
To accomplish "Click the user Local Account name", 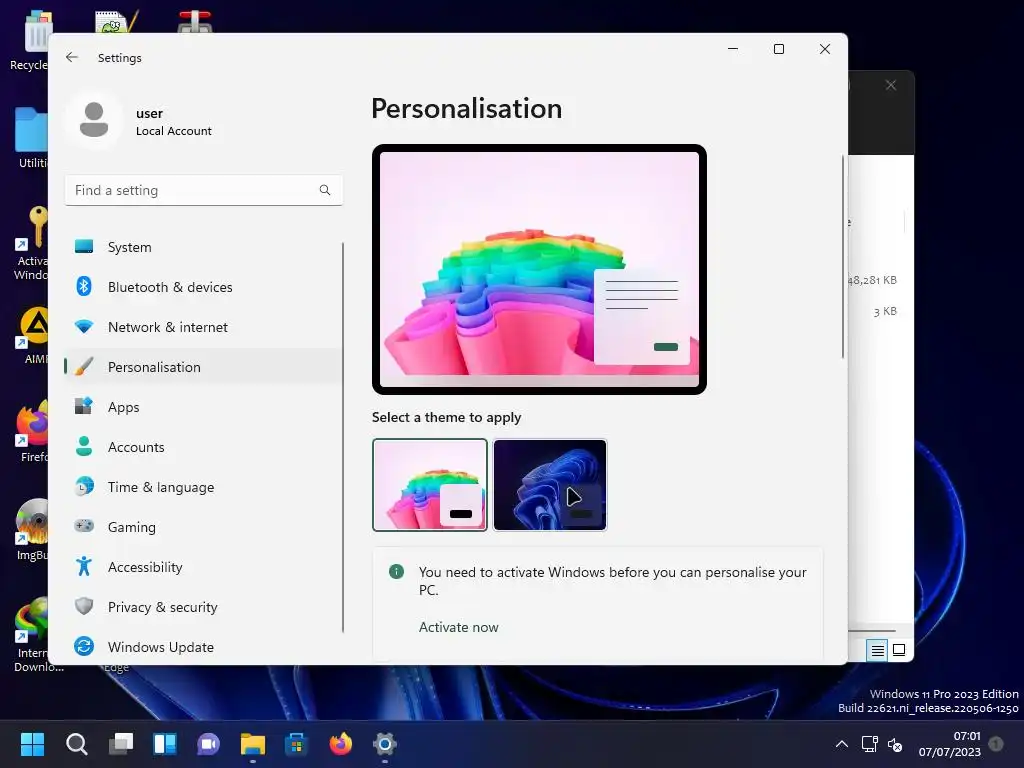I will (x=174, y=121).
